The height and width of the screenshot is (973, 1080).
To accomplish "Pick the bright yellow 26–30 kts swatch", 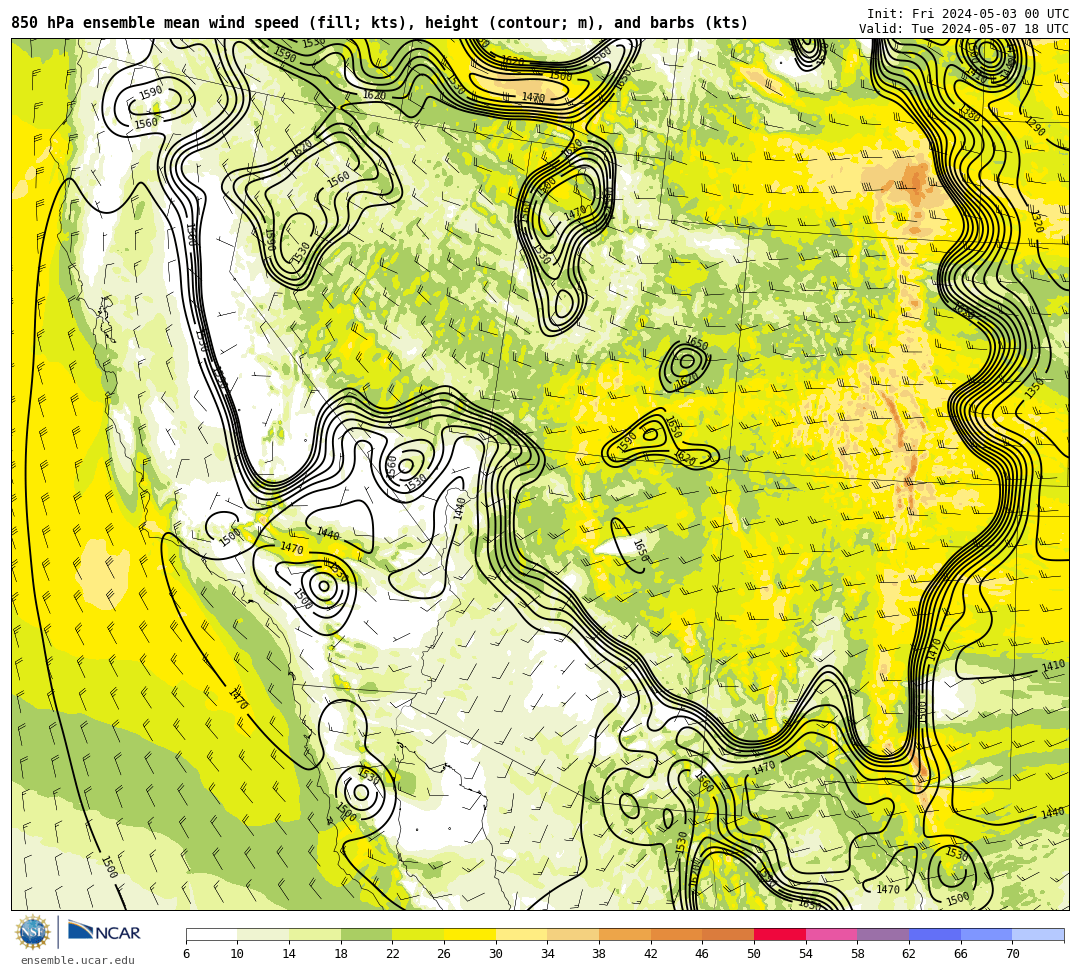I will (x=470, y=934).
